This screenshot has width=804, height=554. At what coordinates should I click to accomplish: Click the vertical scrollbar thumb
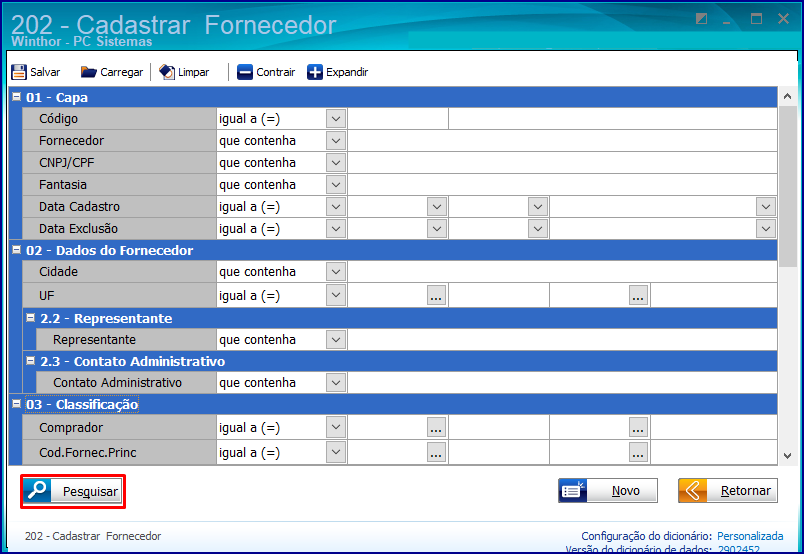click(x=788, y=187)
